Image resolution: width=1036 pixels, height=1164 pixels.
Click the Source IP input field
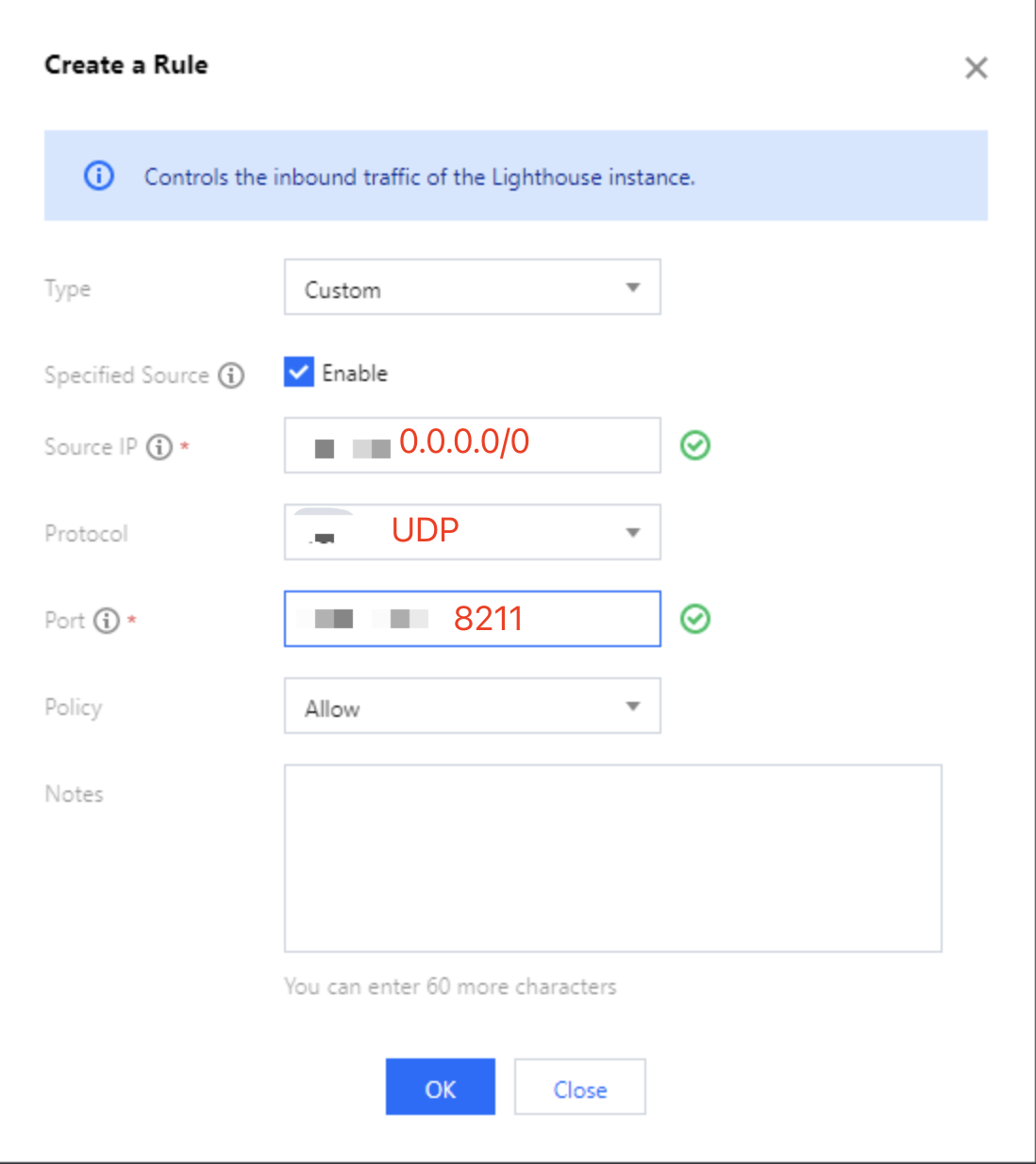coord(473,445)
